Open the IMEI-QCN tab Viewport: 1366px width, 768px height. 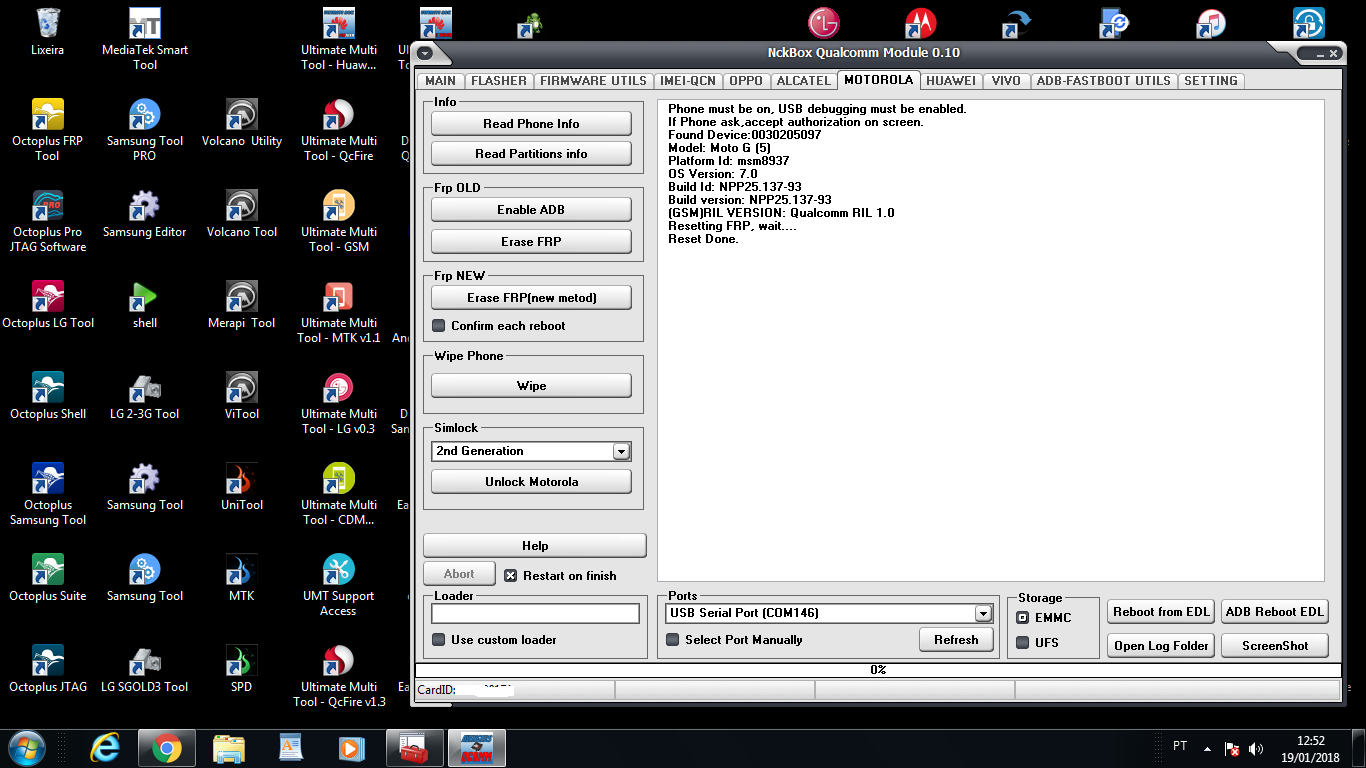(x=688, y=81)
